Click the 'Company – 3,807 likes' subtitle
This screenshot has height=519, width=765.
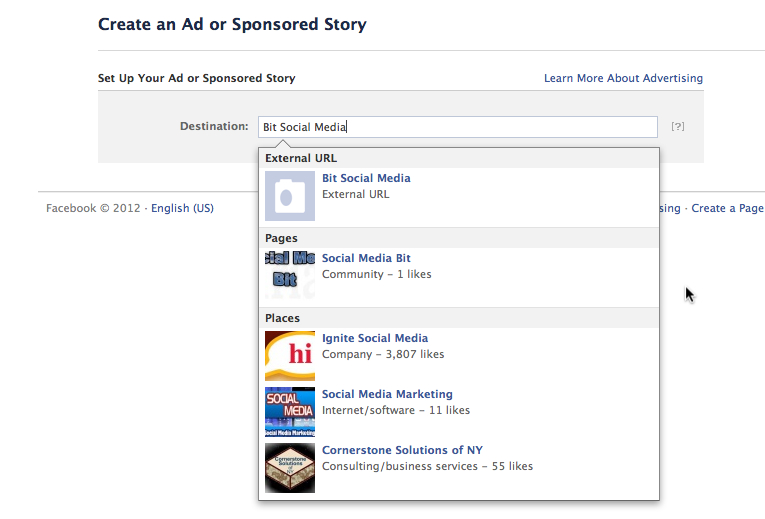(383, 354)
